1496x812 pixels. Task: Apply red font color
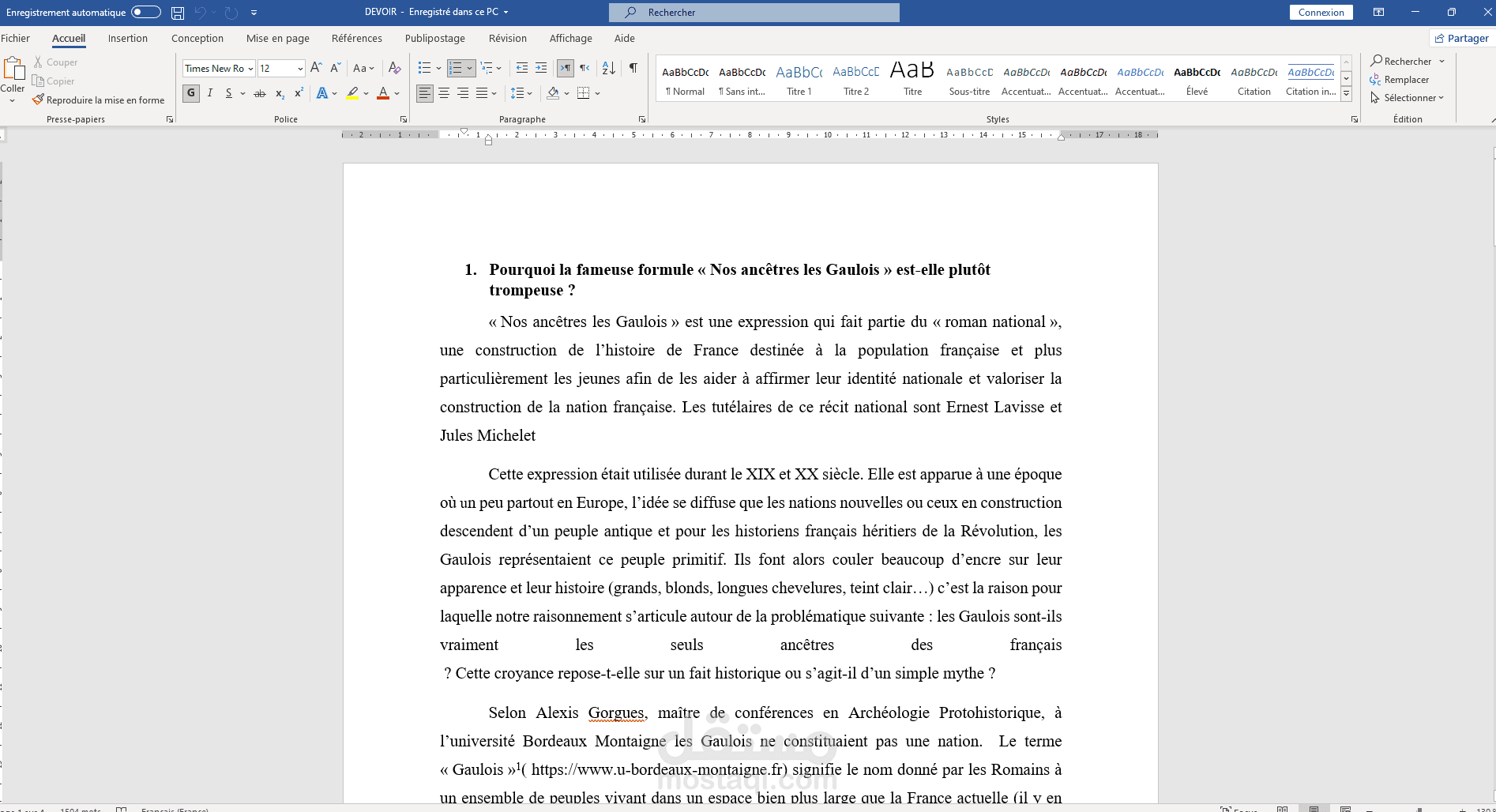tap(383, 93)
